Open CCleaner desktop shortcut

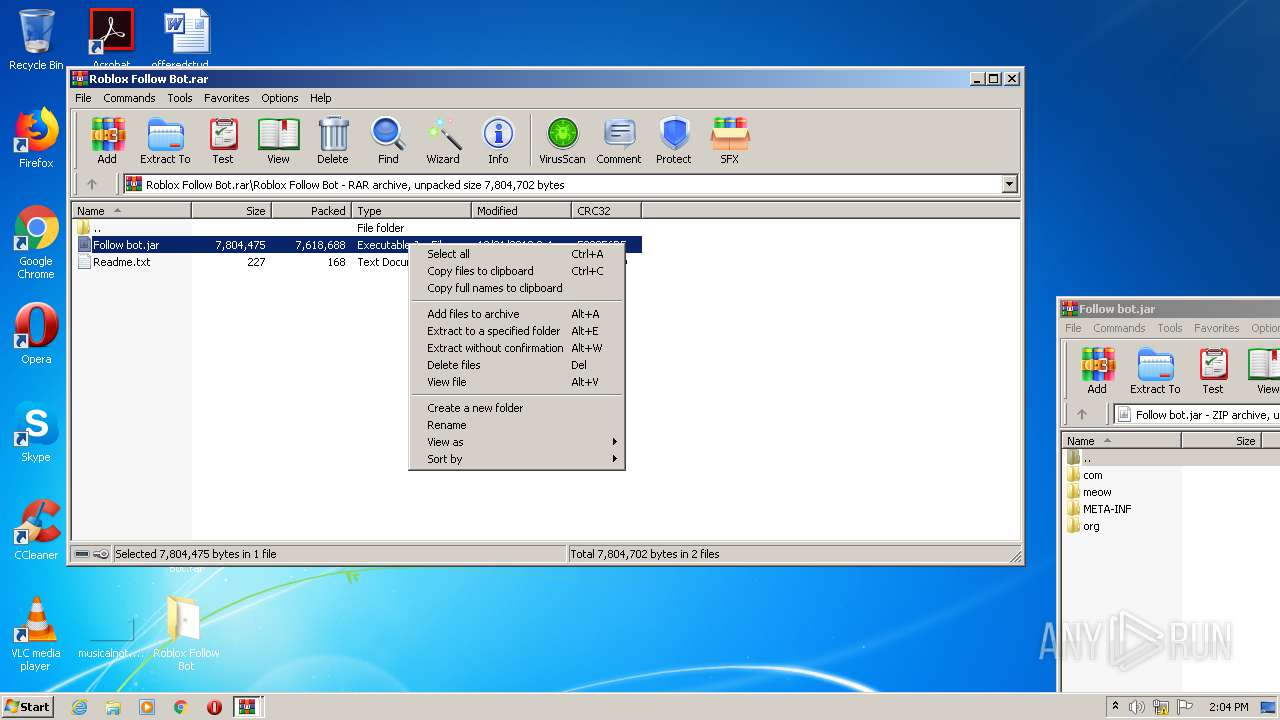[x=36, y=530]
